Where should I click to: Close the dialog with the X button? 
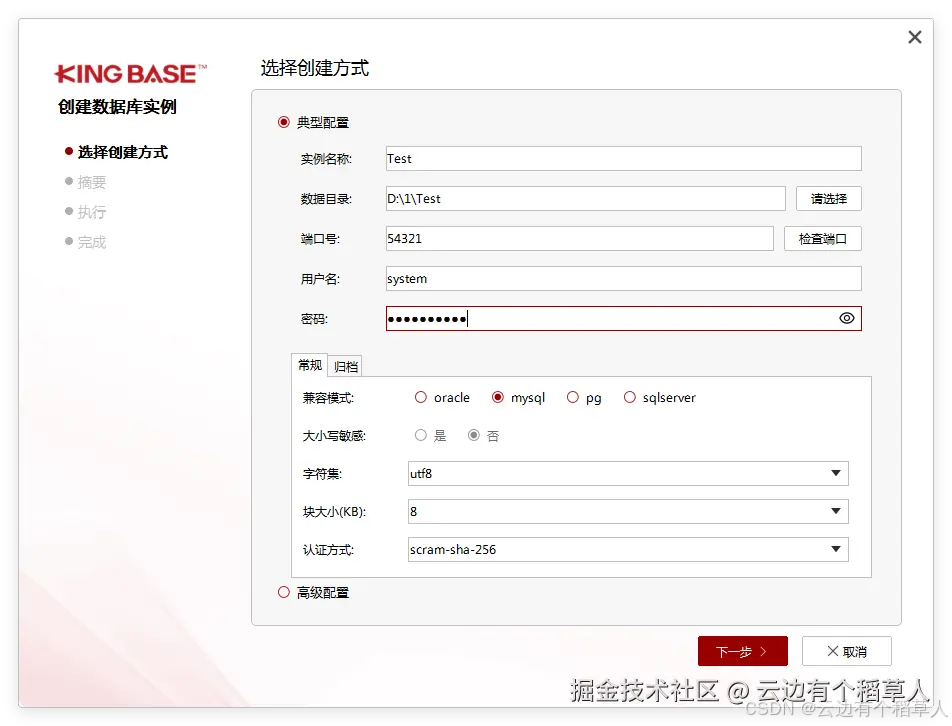coord(914,36)
